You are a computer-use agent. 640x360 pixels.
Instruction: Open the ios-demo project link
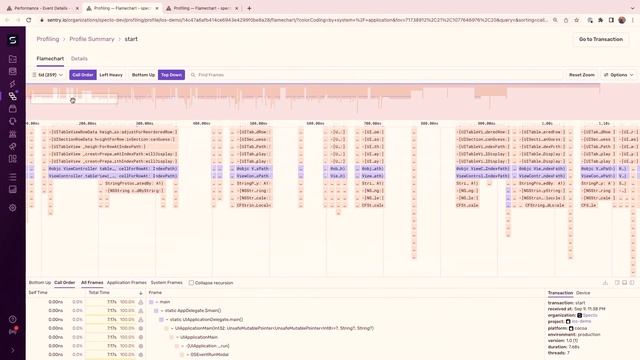click(582, 322)
